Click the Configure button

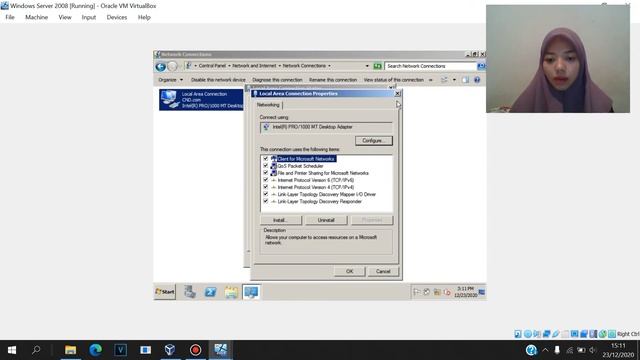coord(373,140)
